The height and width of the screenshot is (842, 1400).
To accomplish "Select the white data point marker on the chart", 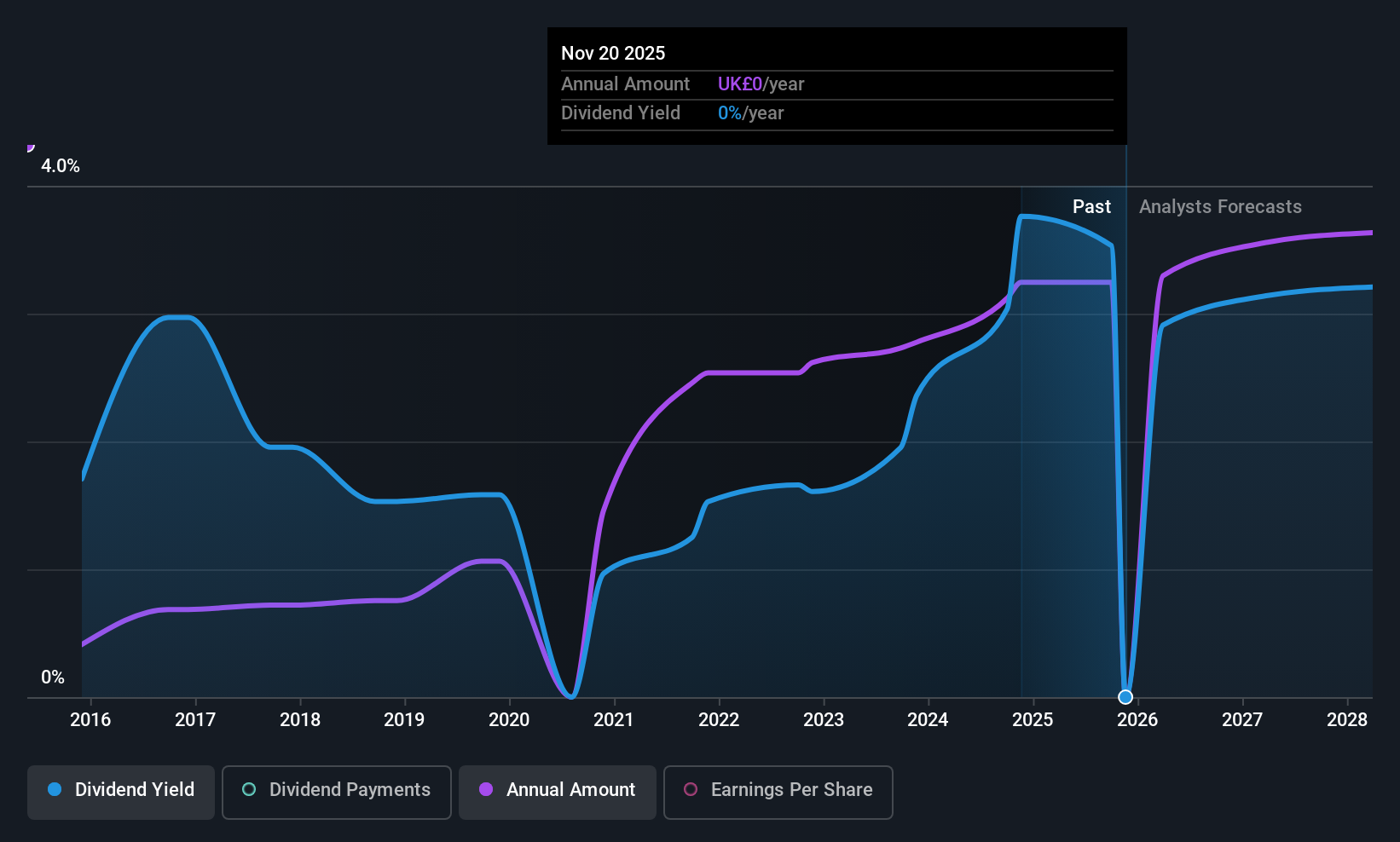I will [1125, 696].
